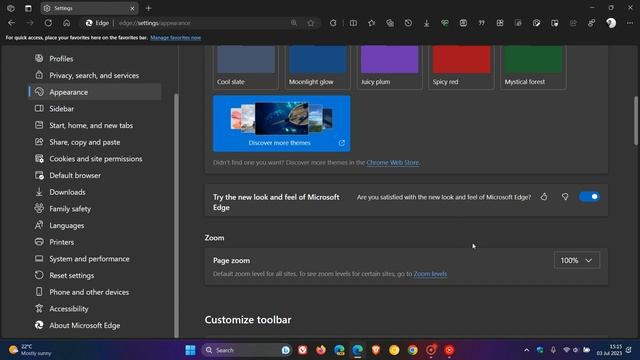Open the Discover more themes card
The height and width of the screenshot is (360, 640).
[282, 124]
